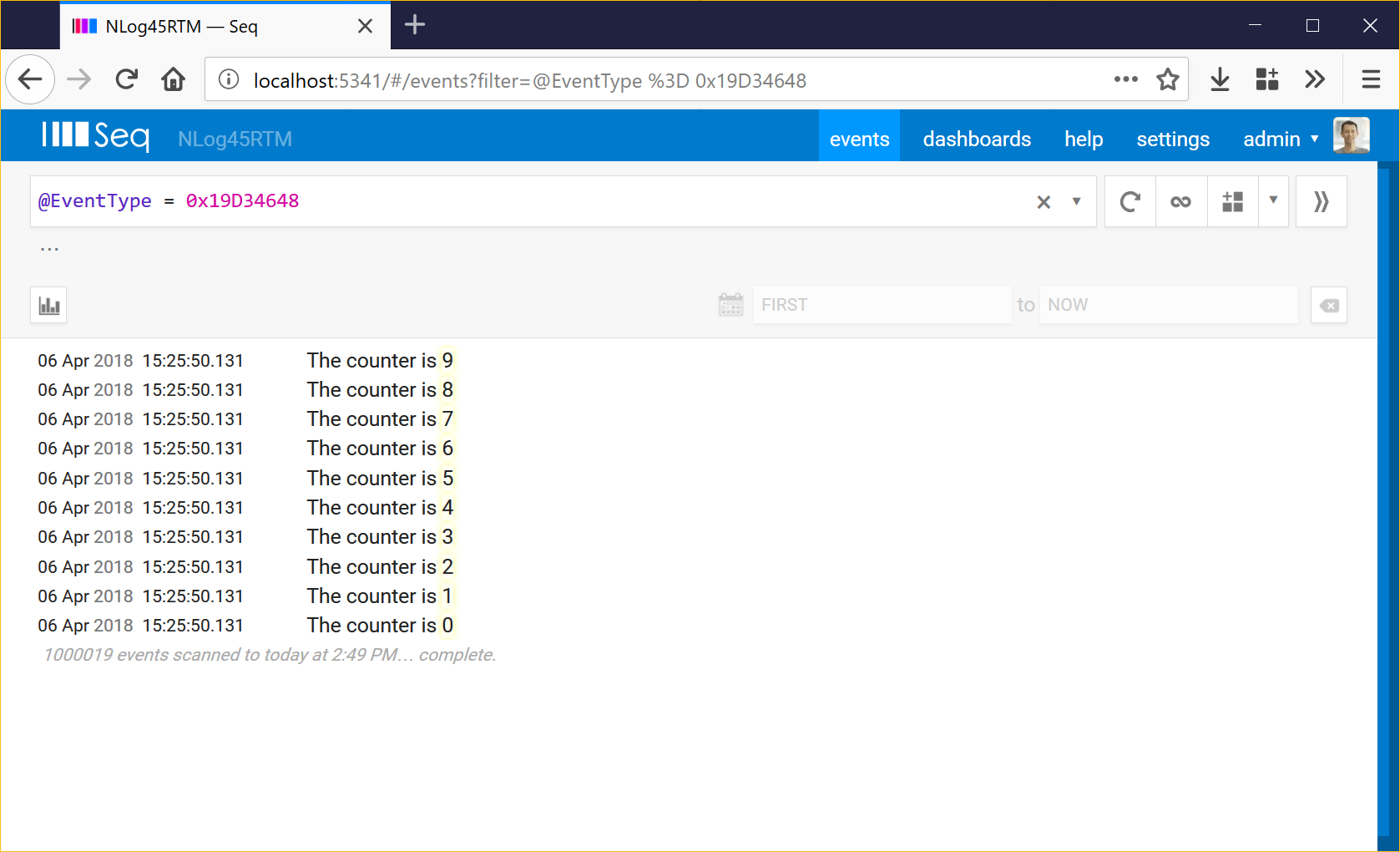This screenshot has height=852, width=1400.
Task: Click the admin profile avatar
Action: tap(1351, 135)
